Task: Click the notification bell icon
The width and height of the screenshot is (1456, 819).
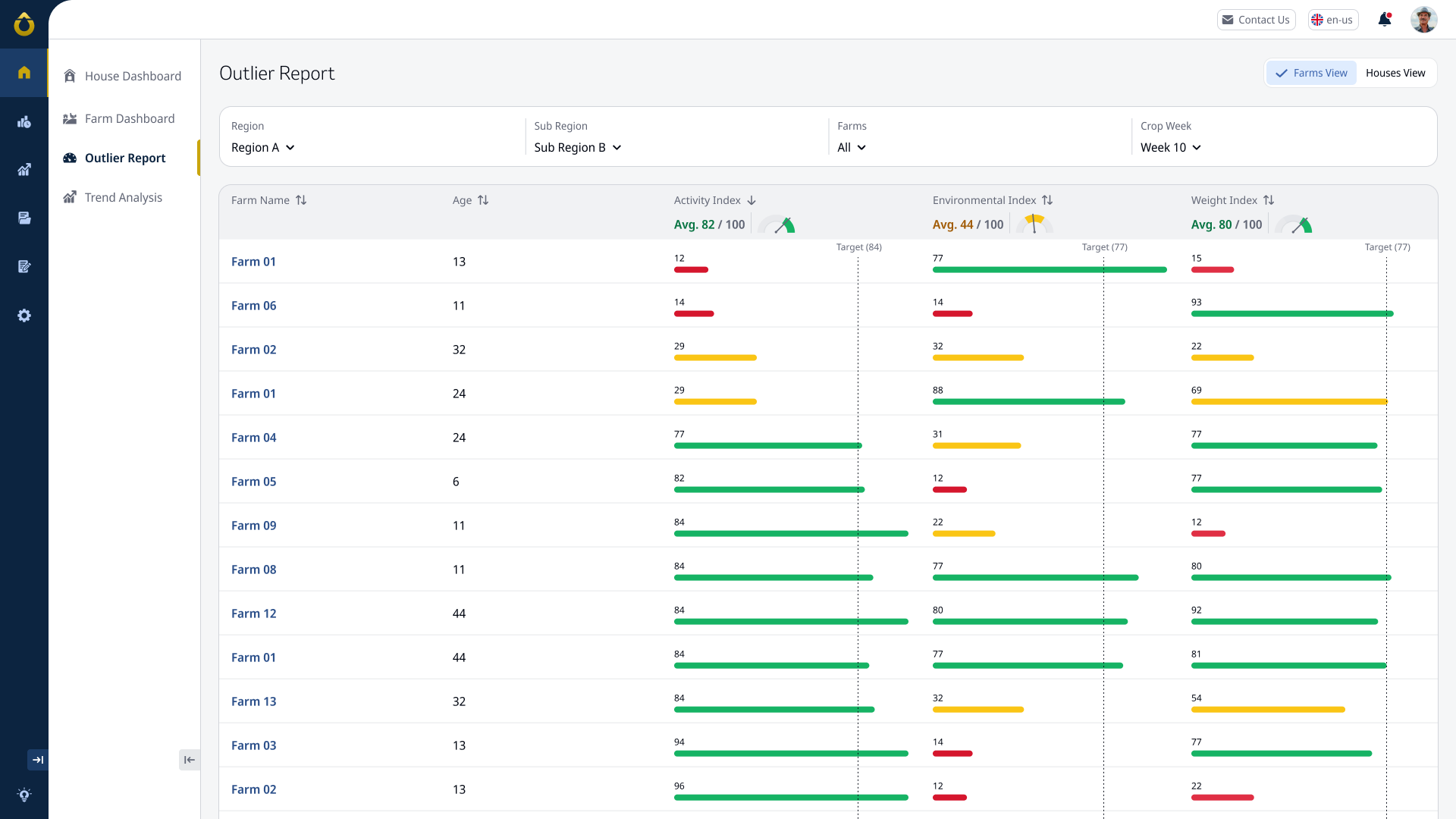Action: tap(1385, 20)
